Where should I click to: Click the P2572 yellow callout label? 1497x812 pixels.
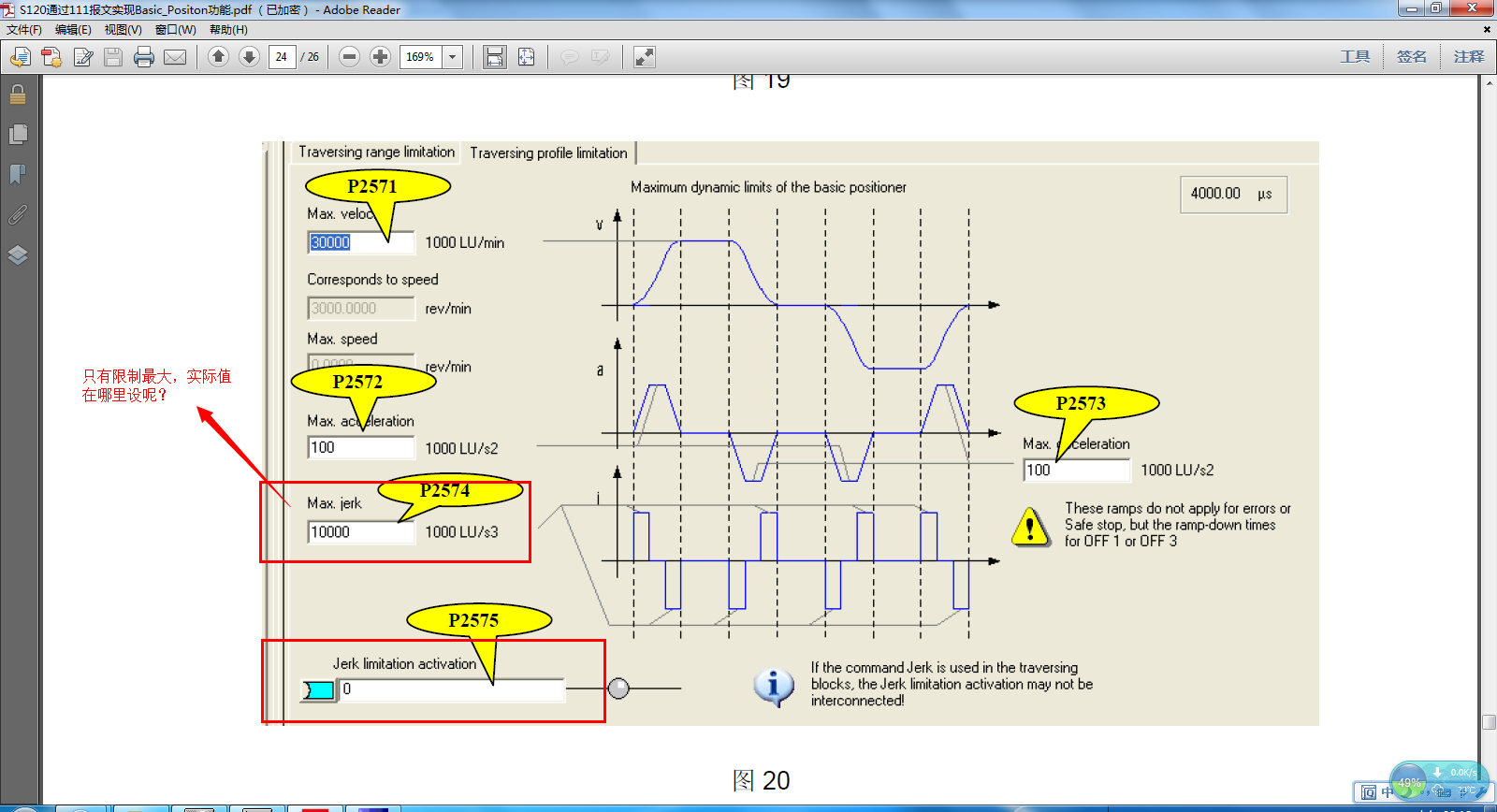357,382
